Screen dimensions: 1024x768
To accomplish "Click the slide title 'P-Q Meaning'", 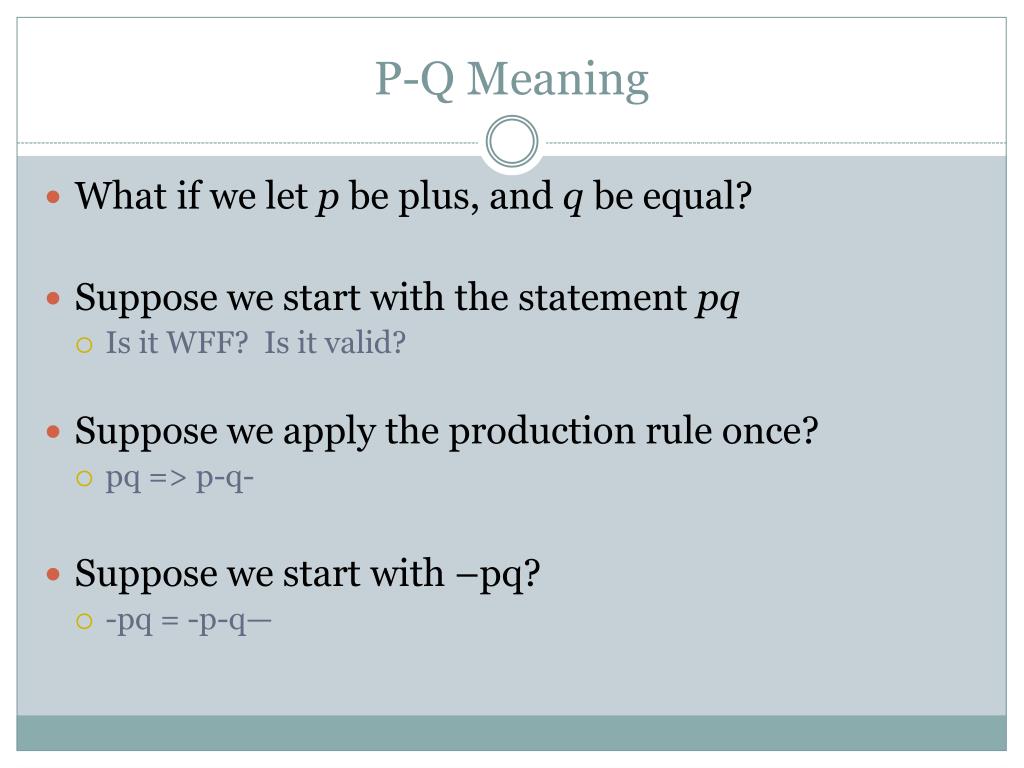I will pos(512,80).
